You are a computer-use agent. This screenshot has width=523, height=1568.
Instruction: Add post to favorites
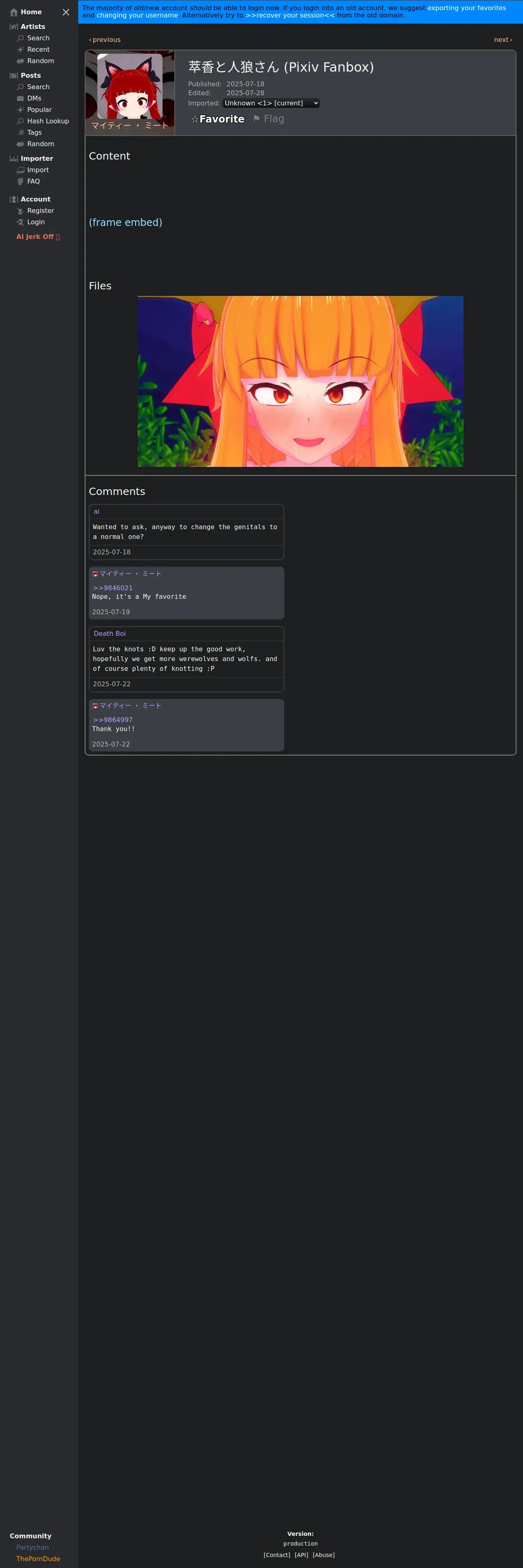(218, 119)
